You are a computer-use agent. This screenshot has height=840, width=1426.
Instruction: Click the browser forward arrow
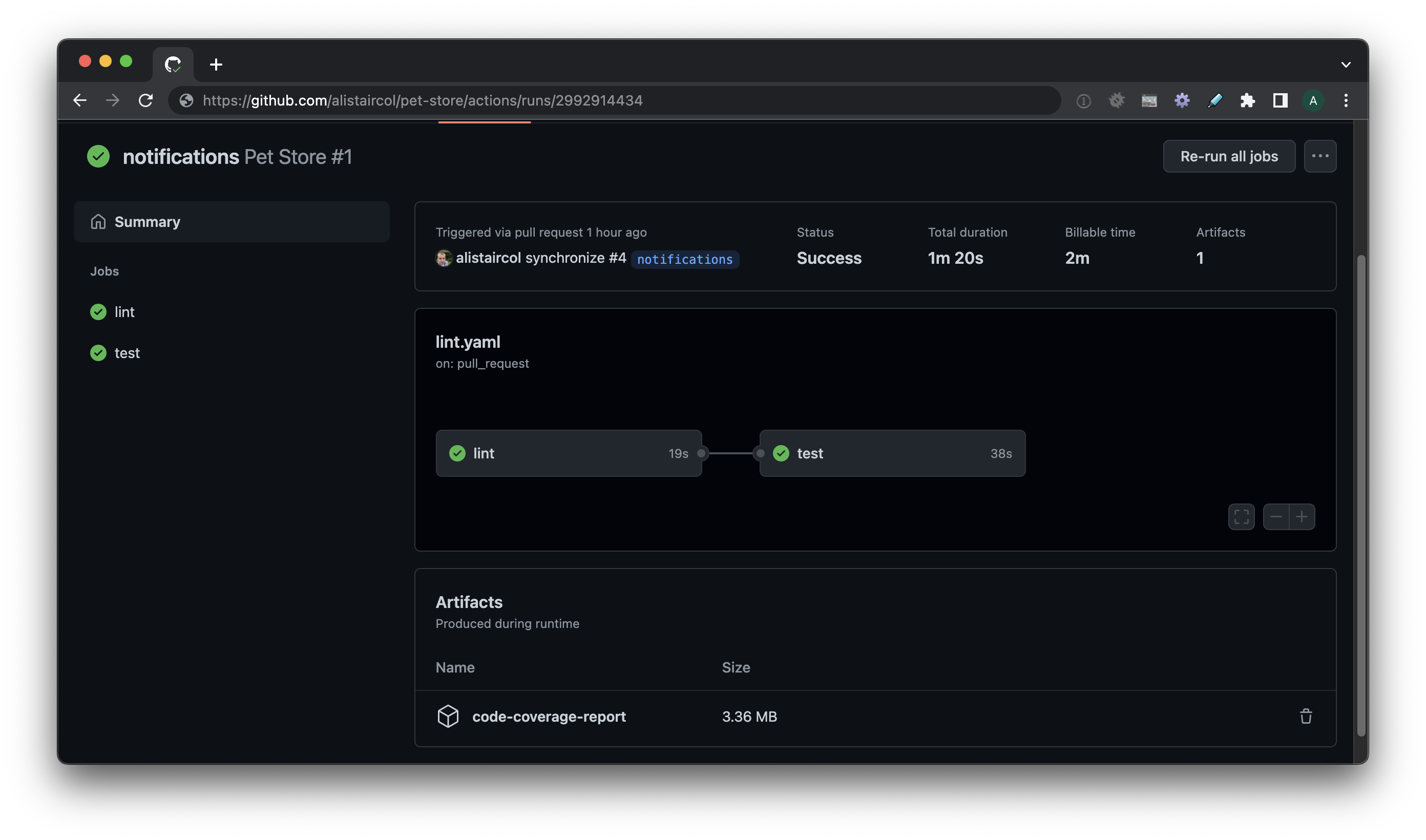pos(113,100)
